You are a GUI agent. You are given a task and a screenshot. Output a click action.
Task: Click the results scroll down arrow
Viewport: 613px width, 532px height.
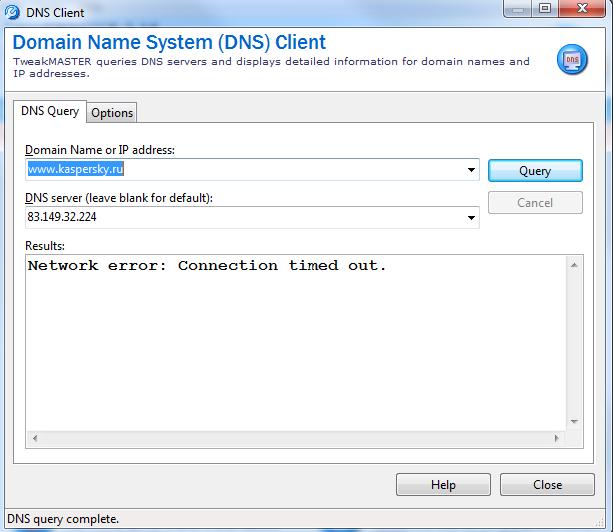(x=574, y=421)
